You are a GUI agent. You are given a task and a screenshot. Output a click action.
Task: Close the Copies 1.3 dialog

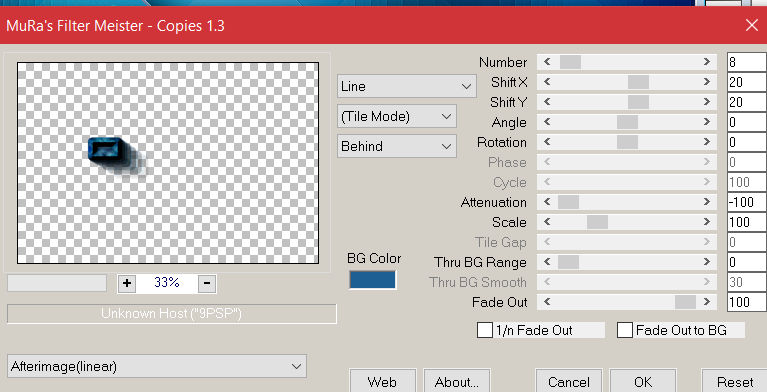752,25
